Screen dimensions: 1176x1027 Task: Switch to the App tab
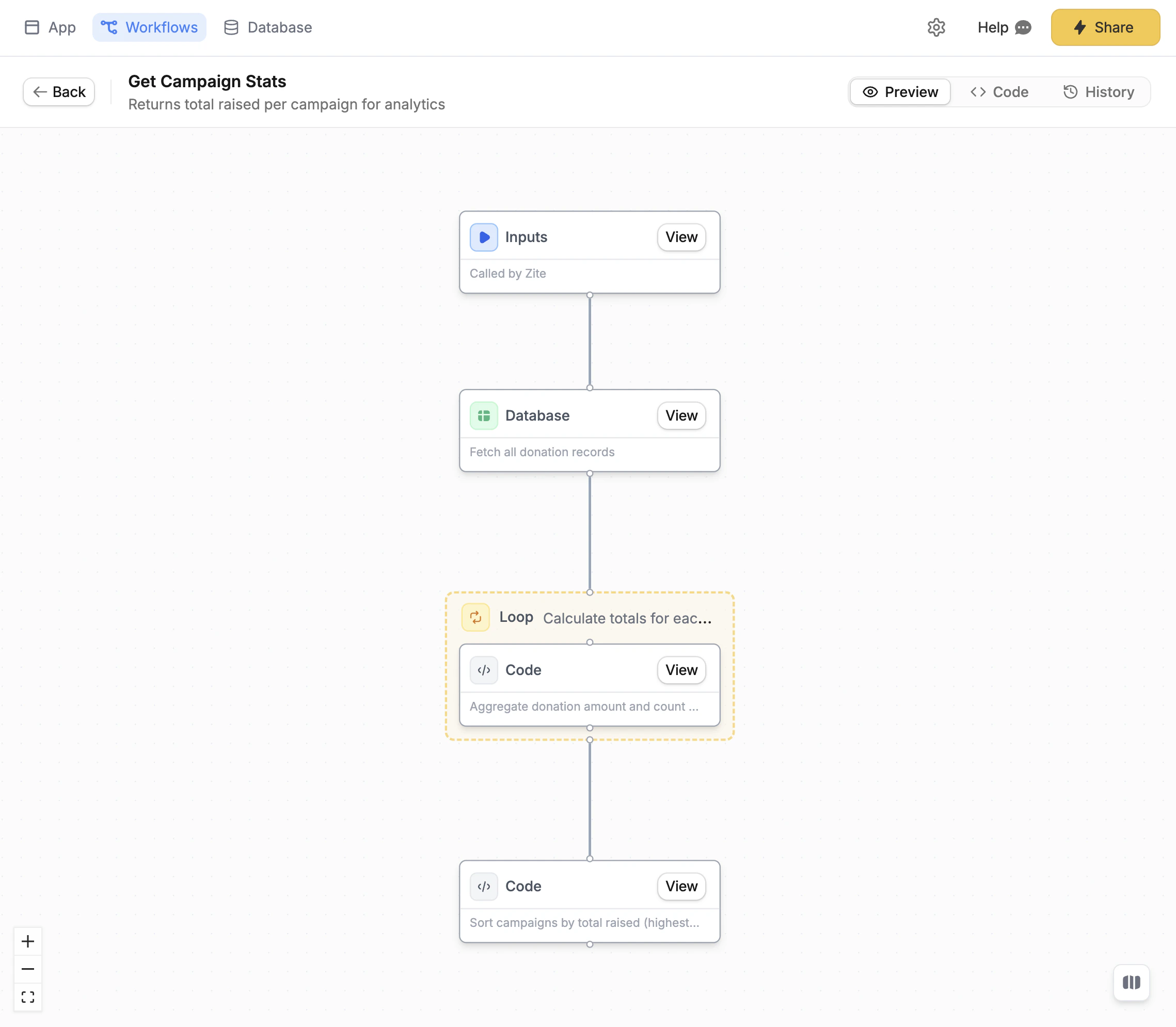pos(50,27)
